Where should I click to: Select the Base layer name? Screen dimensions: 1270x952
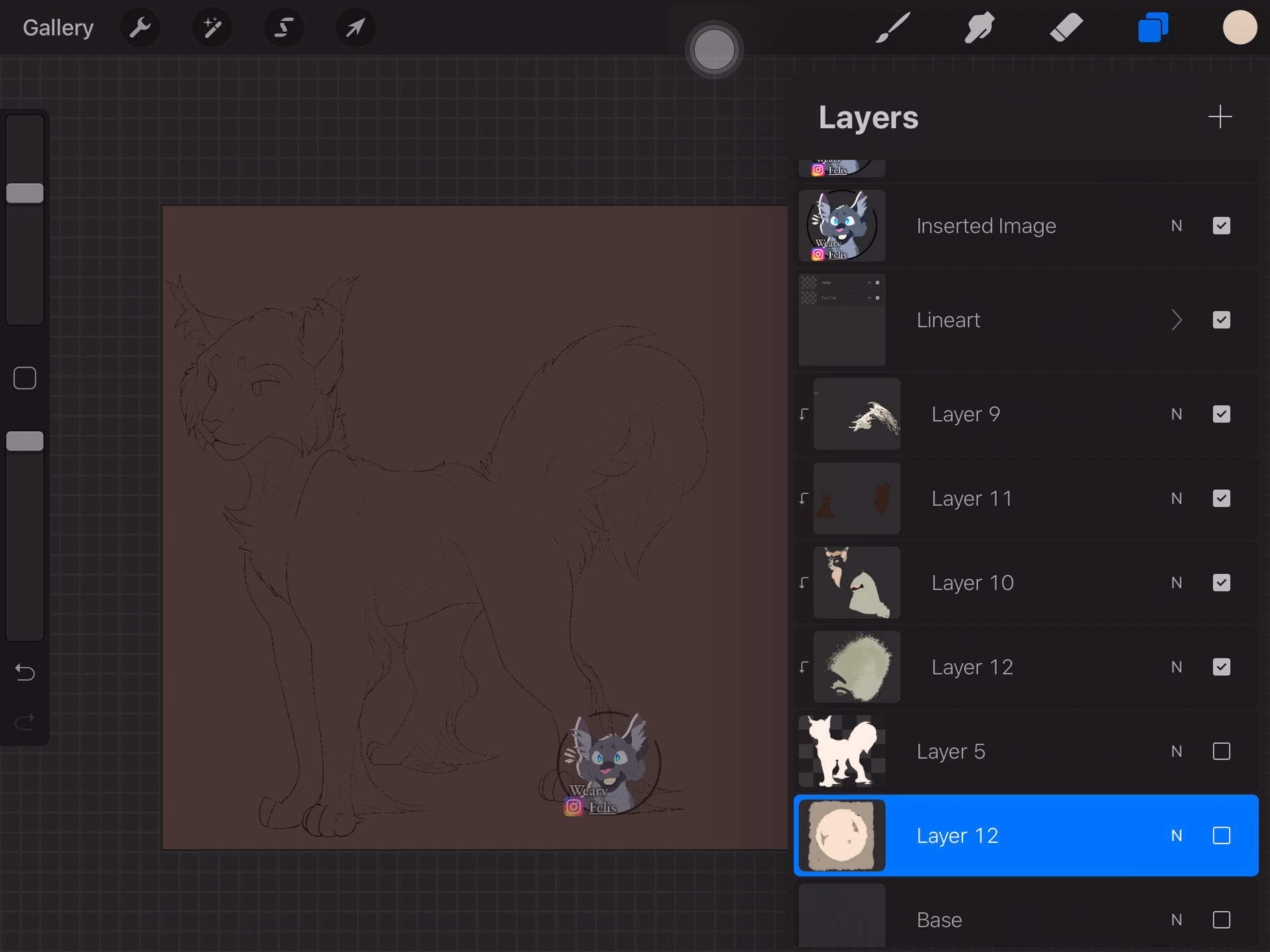(x=939, y=920)
